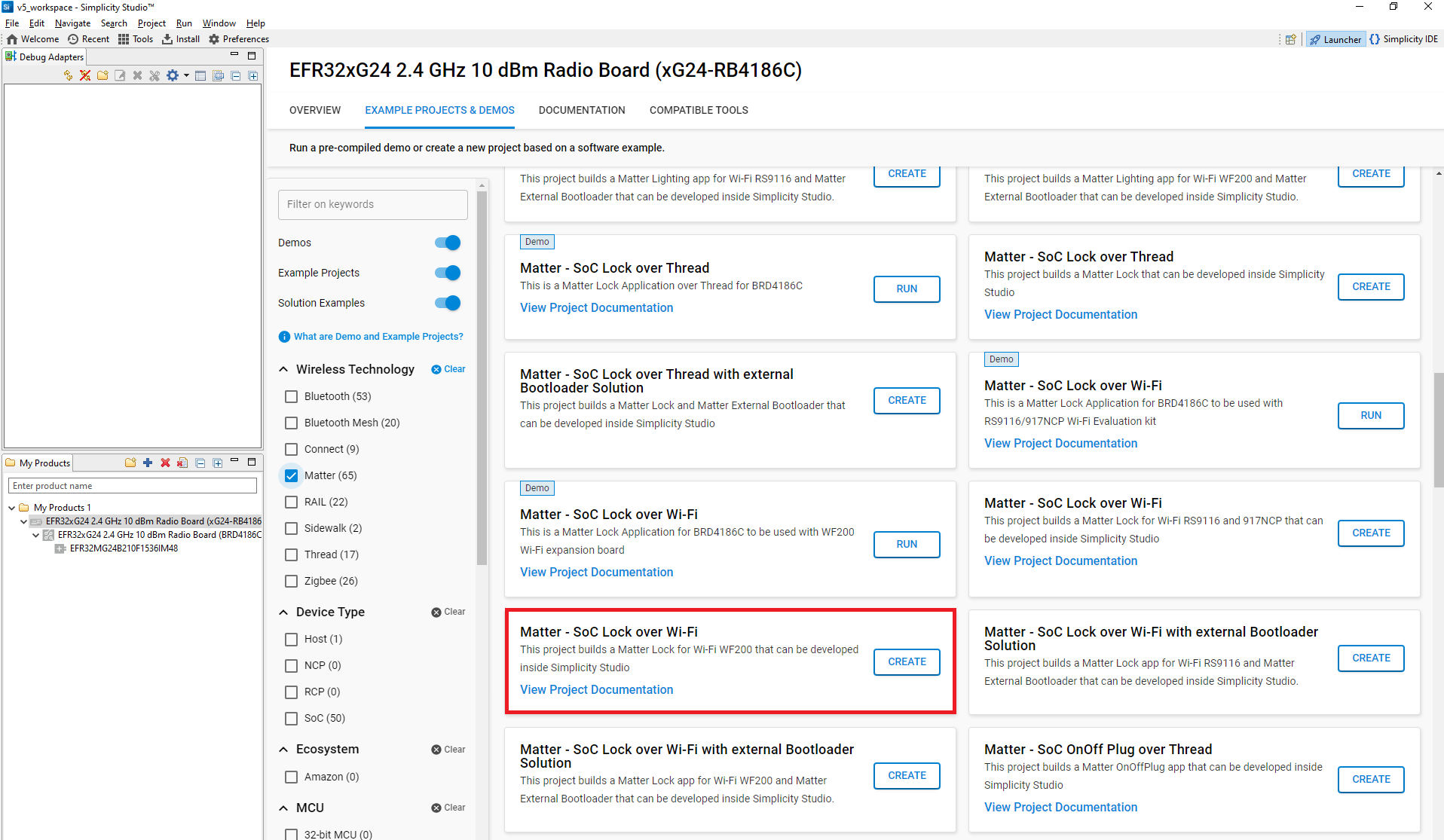1444x840 pixels.
Task: Click the Filter on keywords field
Action: tap(372, 204)
